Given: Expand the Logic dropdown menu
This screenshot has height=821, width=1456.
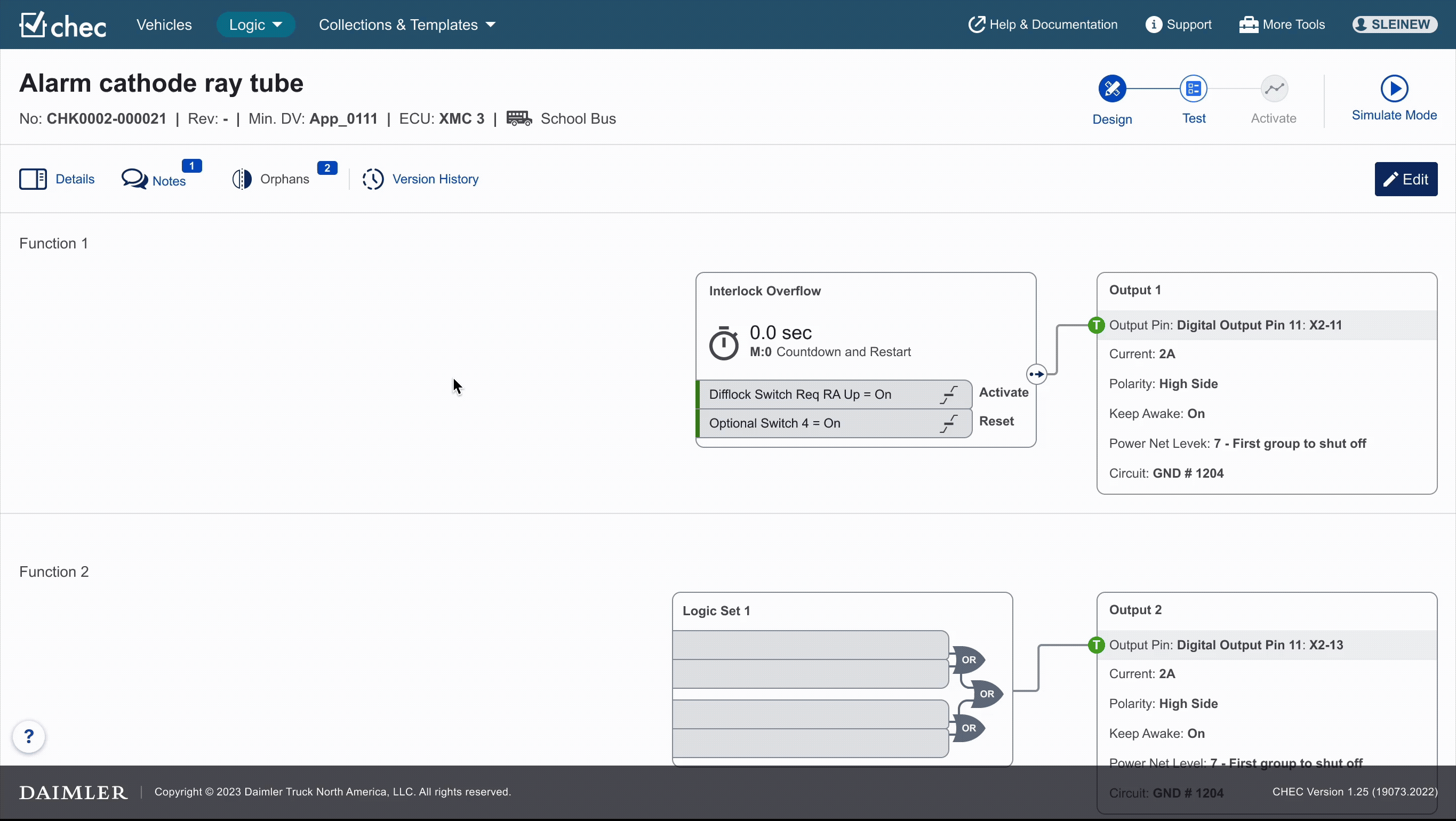Looking at the screenshot, I should [x=255, y=25].
